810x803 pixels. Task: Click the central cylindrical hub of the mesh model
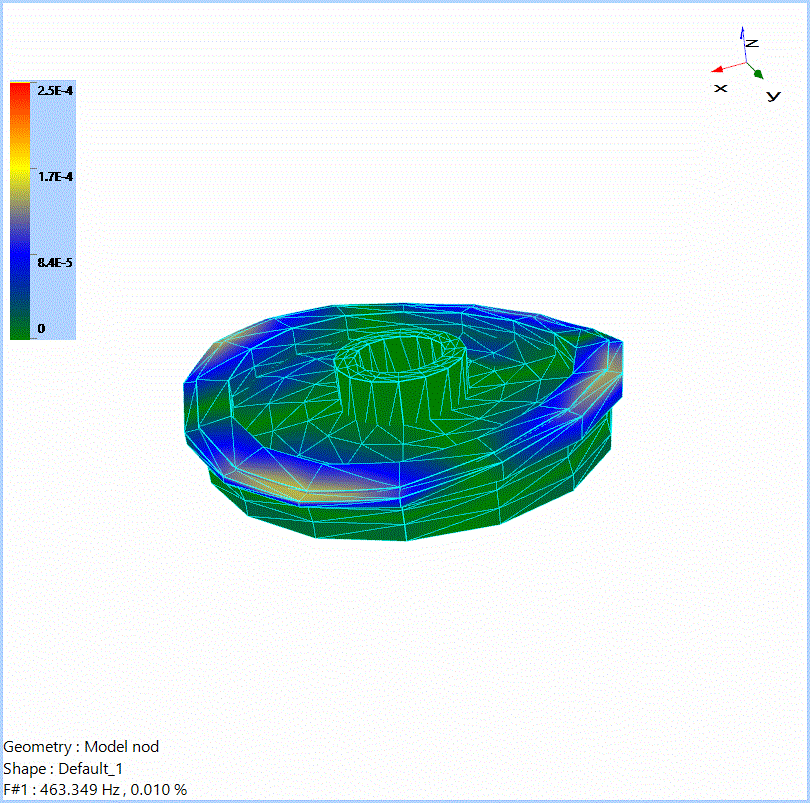pos(402,377)
